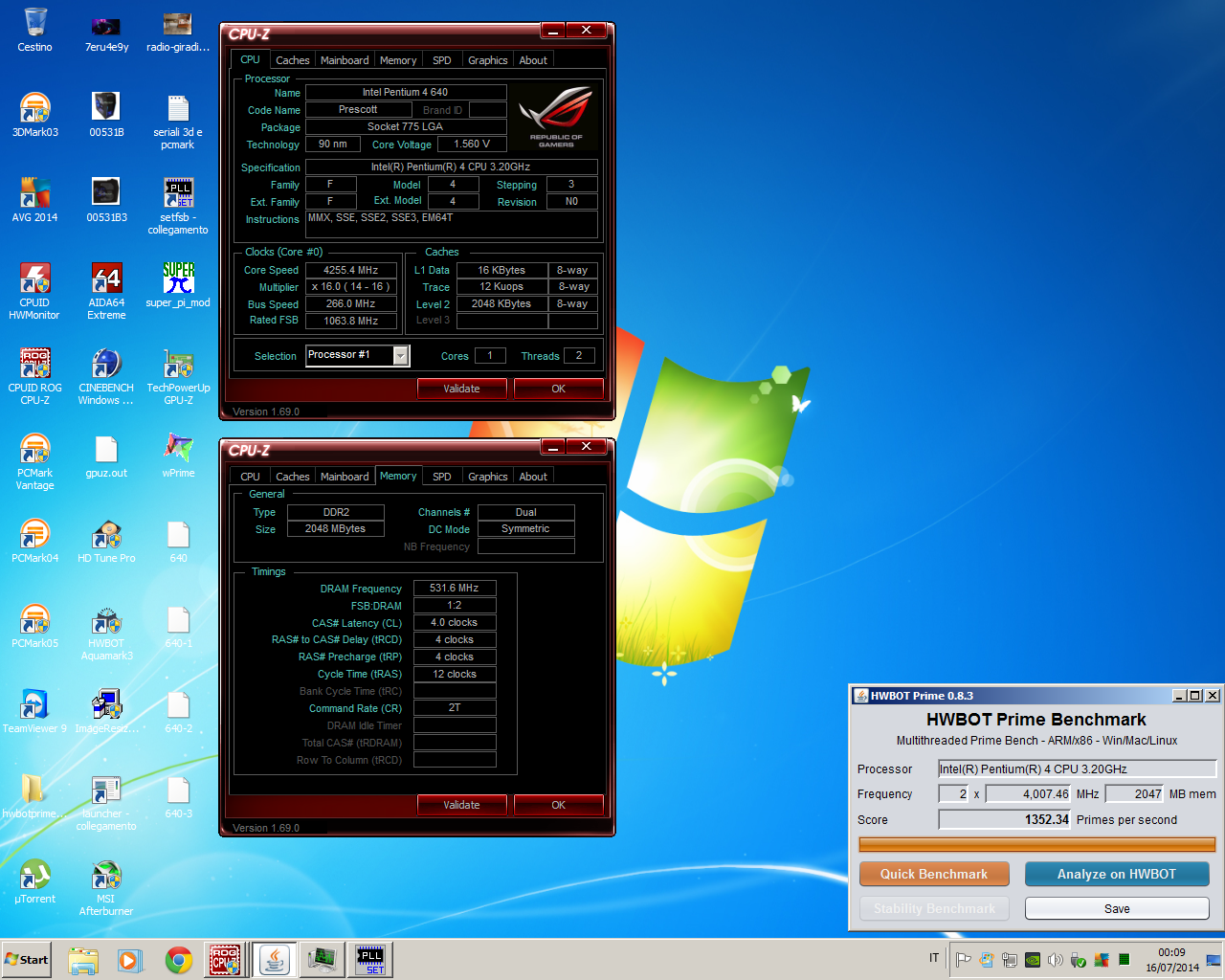Start the Quick Benchmark in HWBOT Prime

pos(934,874)
